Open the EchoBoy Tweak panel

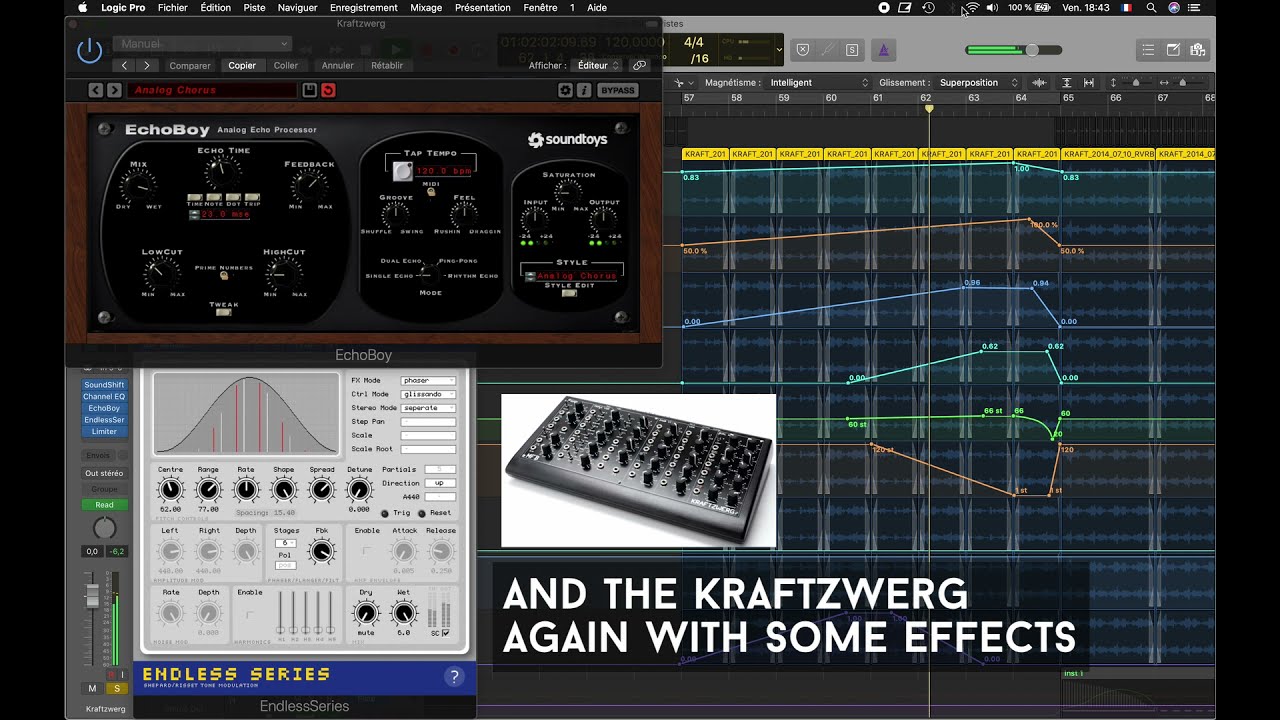tap(224, 313)
